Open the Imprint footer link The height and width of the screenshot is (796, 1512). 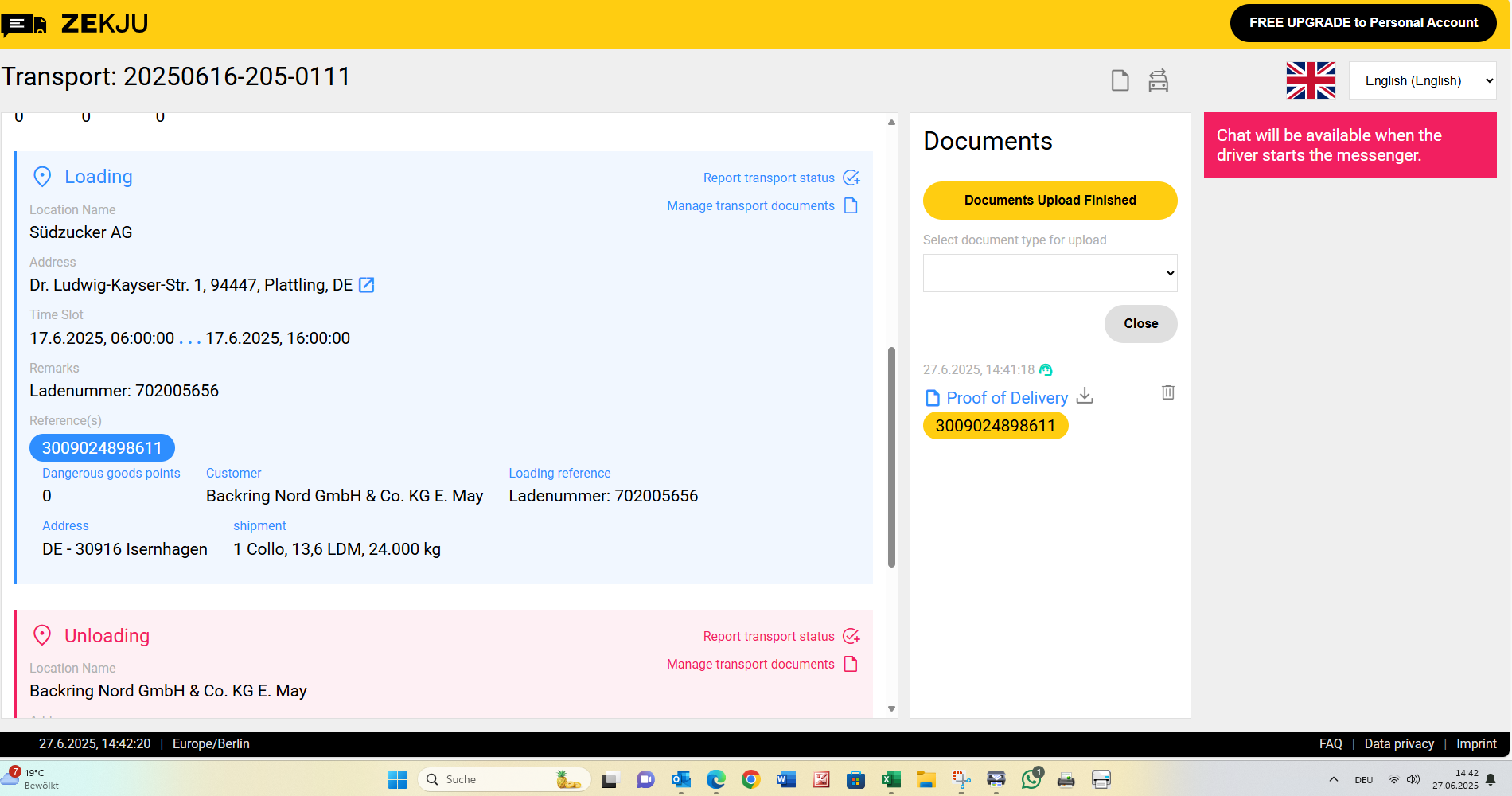point(1476,743)
